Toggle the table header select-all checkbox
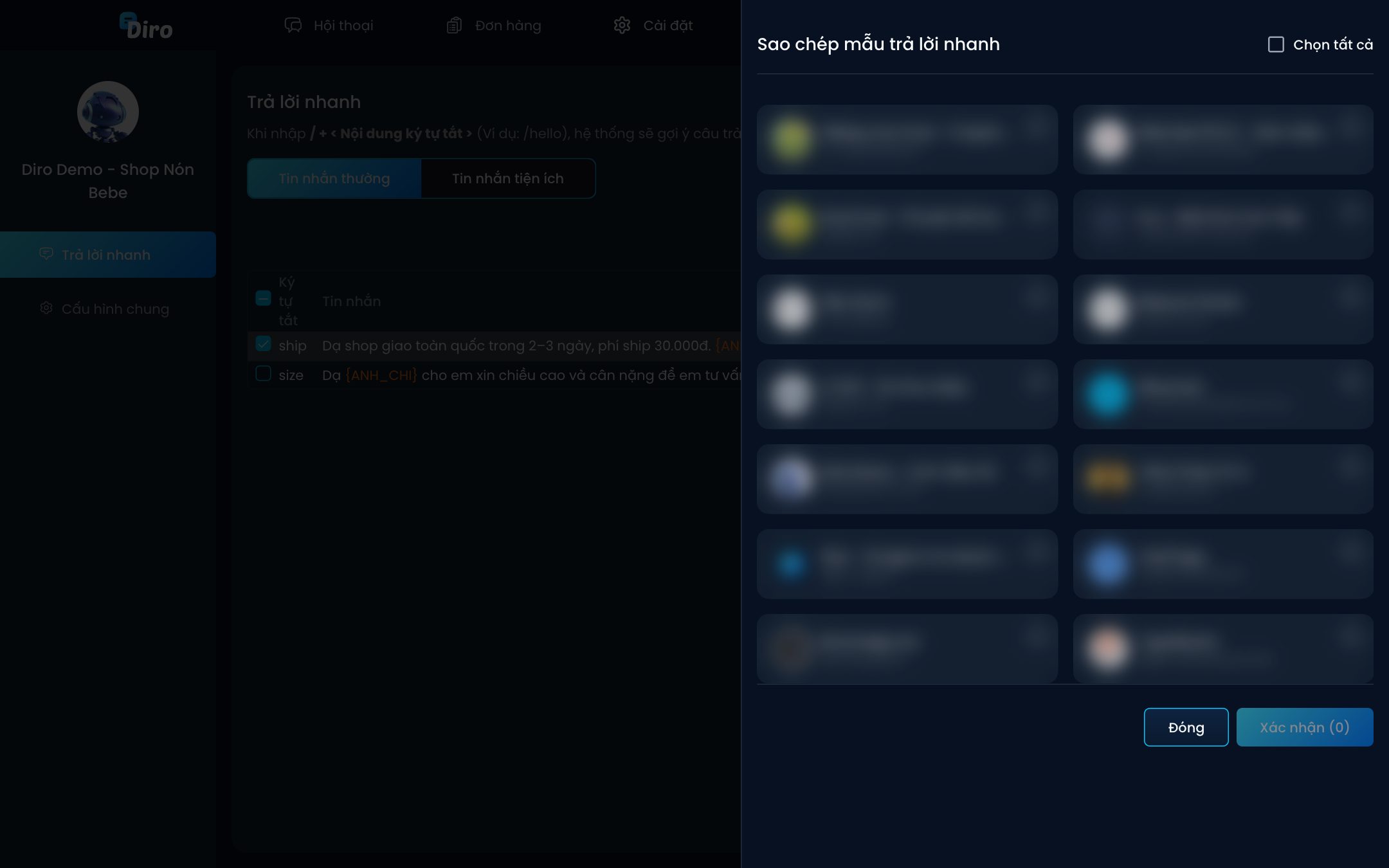 tap(263, 298)
